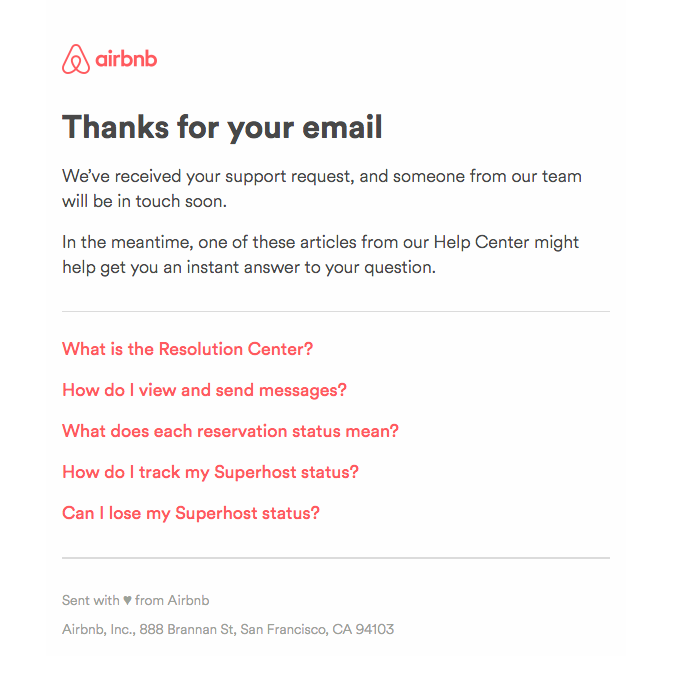Click the divider line below the article links
The height and width of the screenshot is (676, 680).
335,558
